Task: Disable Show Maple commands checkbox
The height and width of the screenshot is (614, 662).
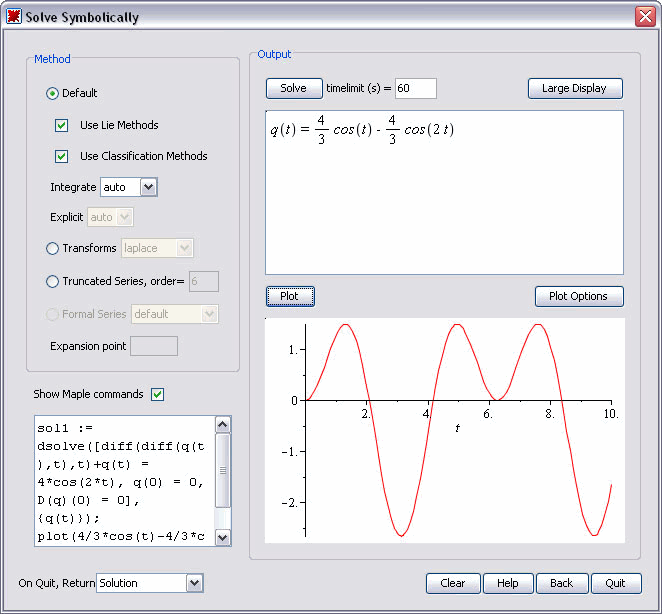Action: [157, 394]
